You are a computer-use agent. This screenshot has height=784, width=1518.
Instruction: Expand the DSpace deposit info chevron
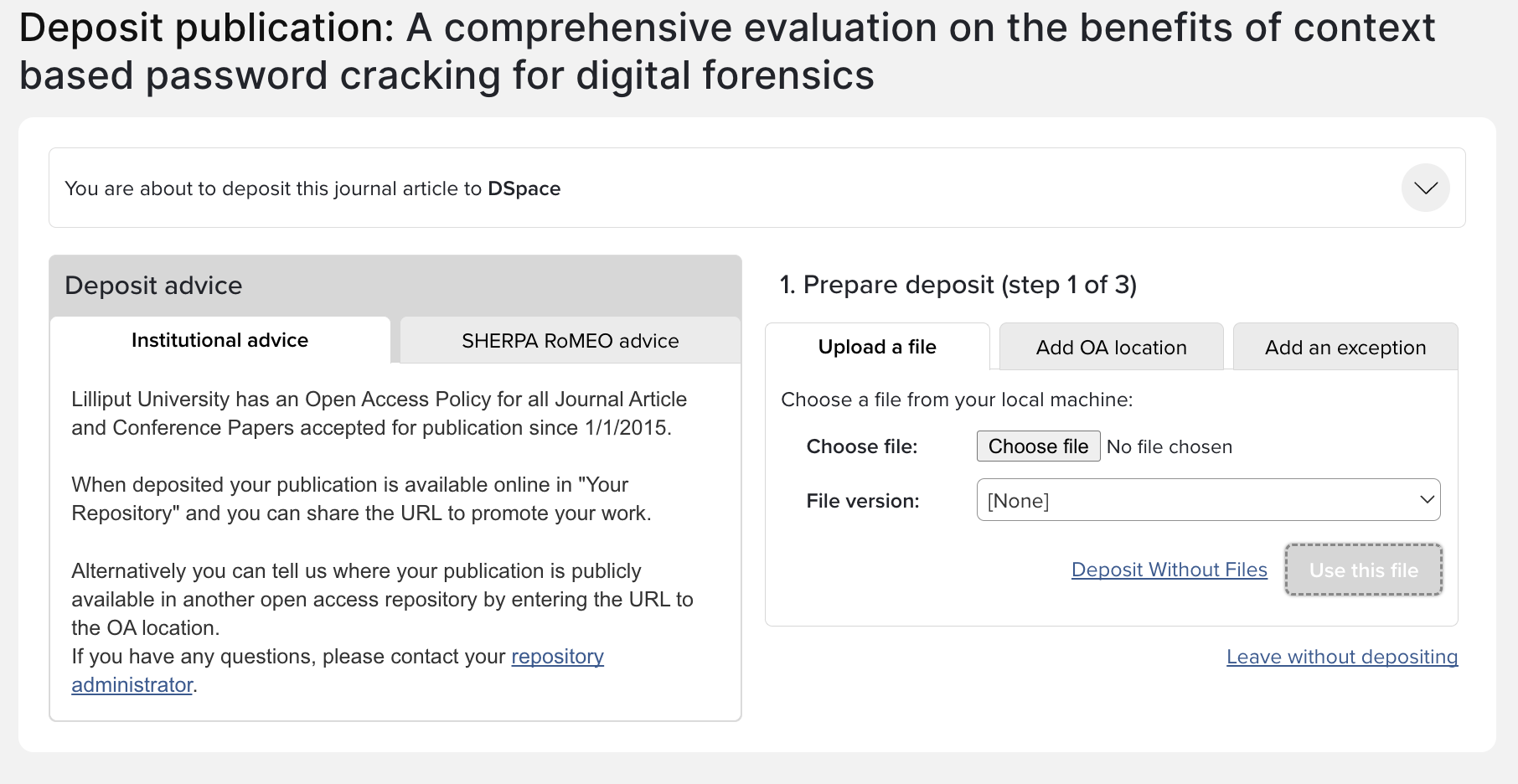coord(1425,188)
